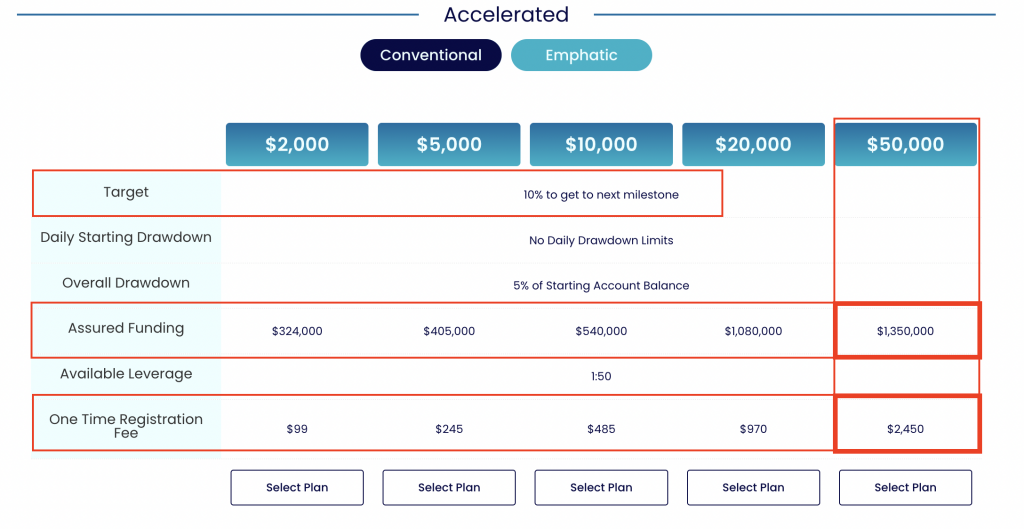The image size is (1024, 529).
Task: Click the $10,000 account size header
Action: pos(601,144)
